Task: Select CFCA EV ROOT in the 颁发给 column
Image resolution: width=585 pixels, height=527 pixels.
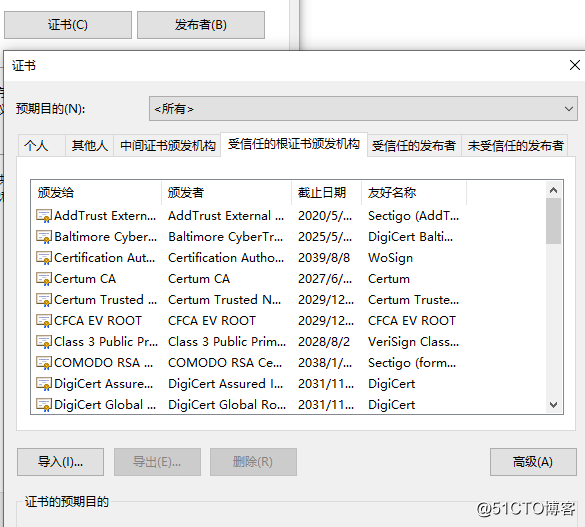Action: pyautogui.click(x=98, y=321)
